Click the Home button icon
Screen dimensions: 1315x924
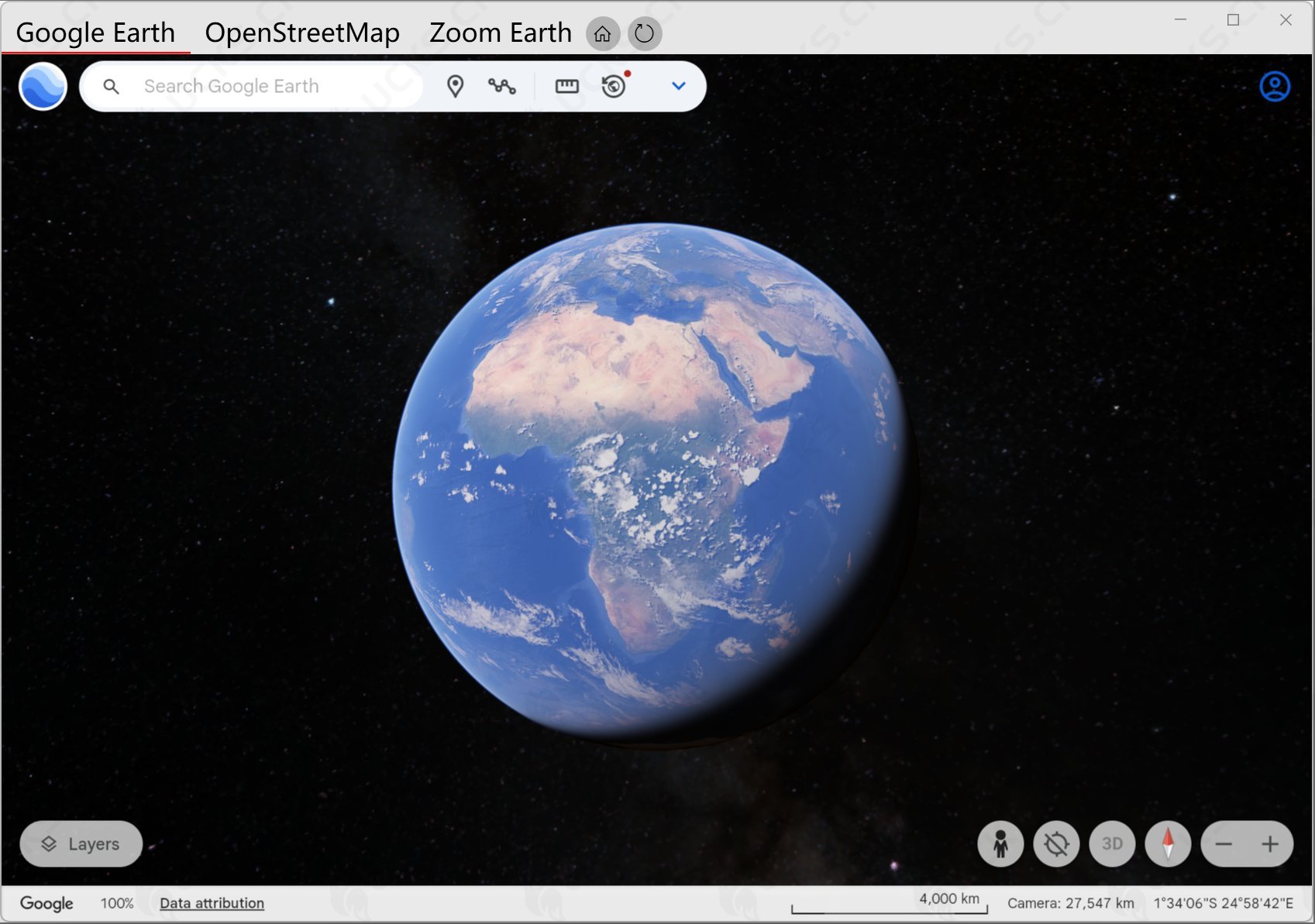click(603, 34)
